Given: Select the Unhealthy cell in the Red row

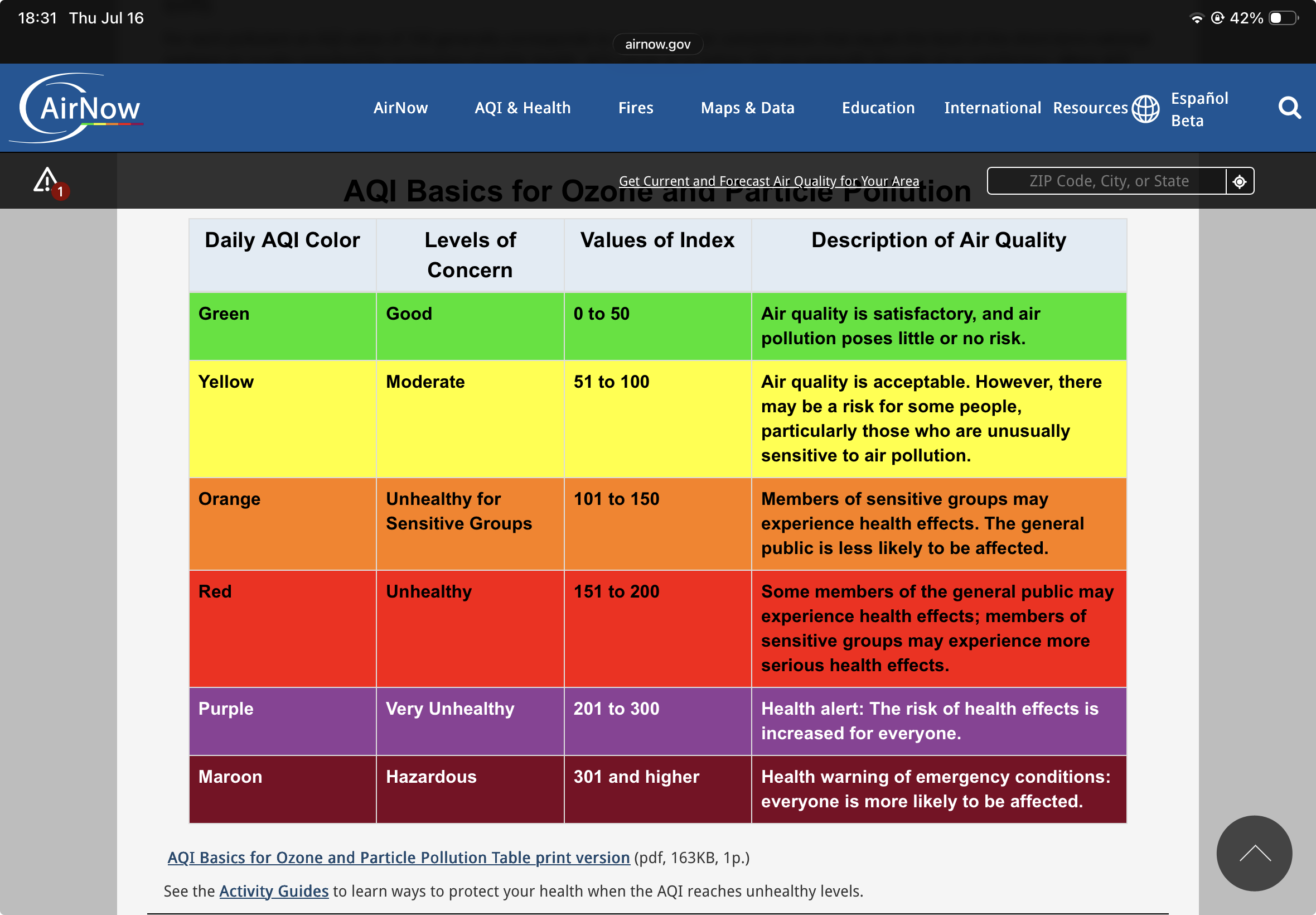Looking at the screenshot, I should click(471, 629).
